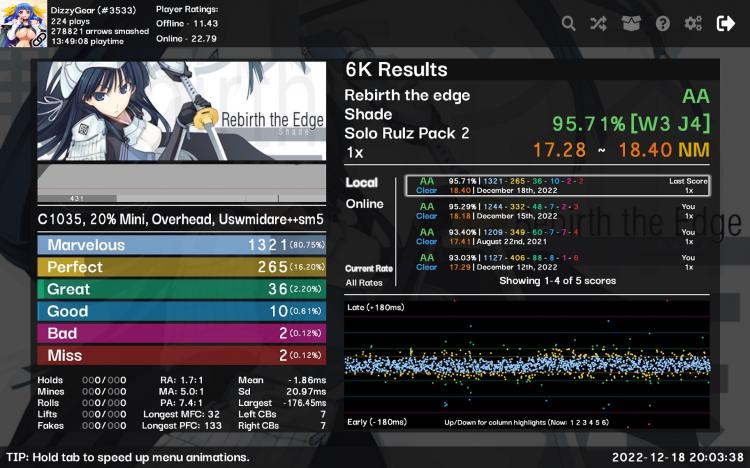Click the 278821 arrows smashed text
The height and width of the screenshot is (468, 750).
(x=100, y=31)
